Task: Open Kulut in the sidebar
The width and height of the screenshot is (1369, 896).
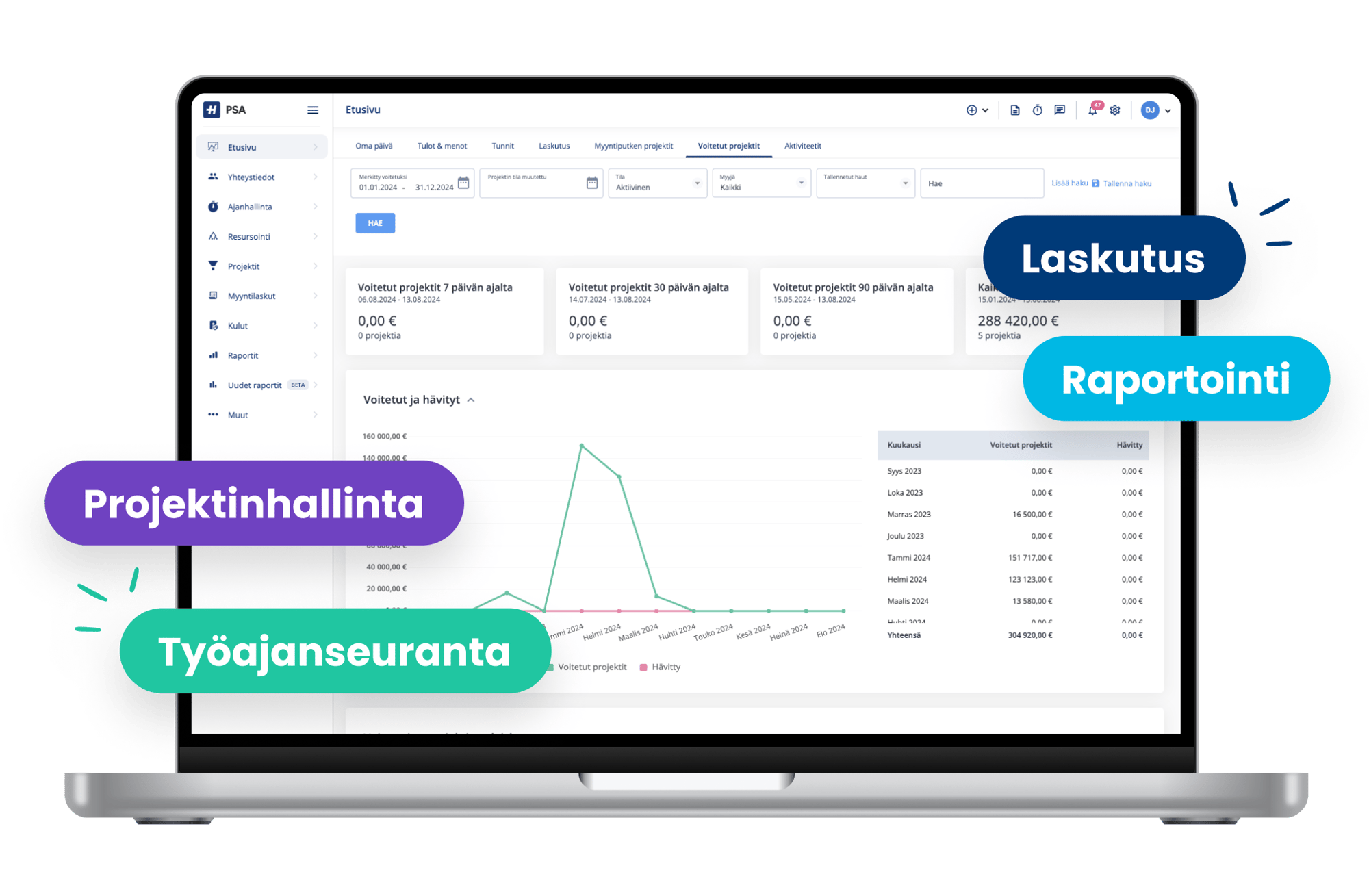Action: point(263,326)
